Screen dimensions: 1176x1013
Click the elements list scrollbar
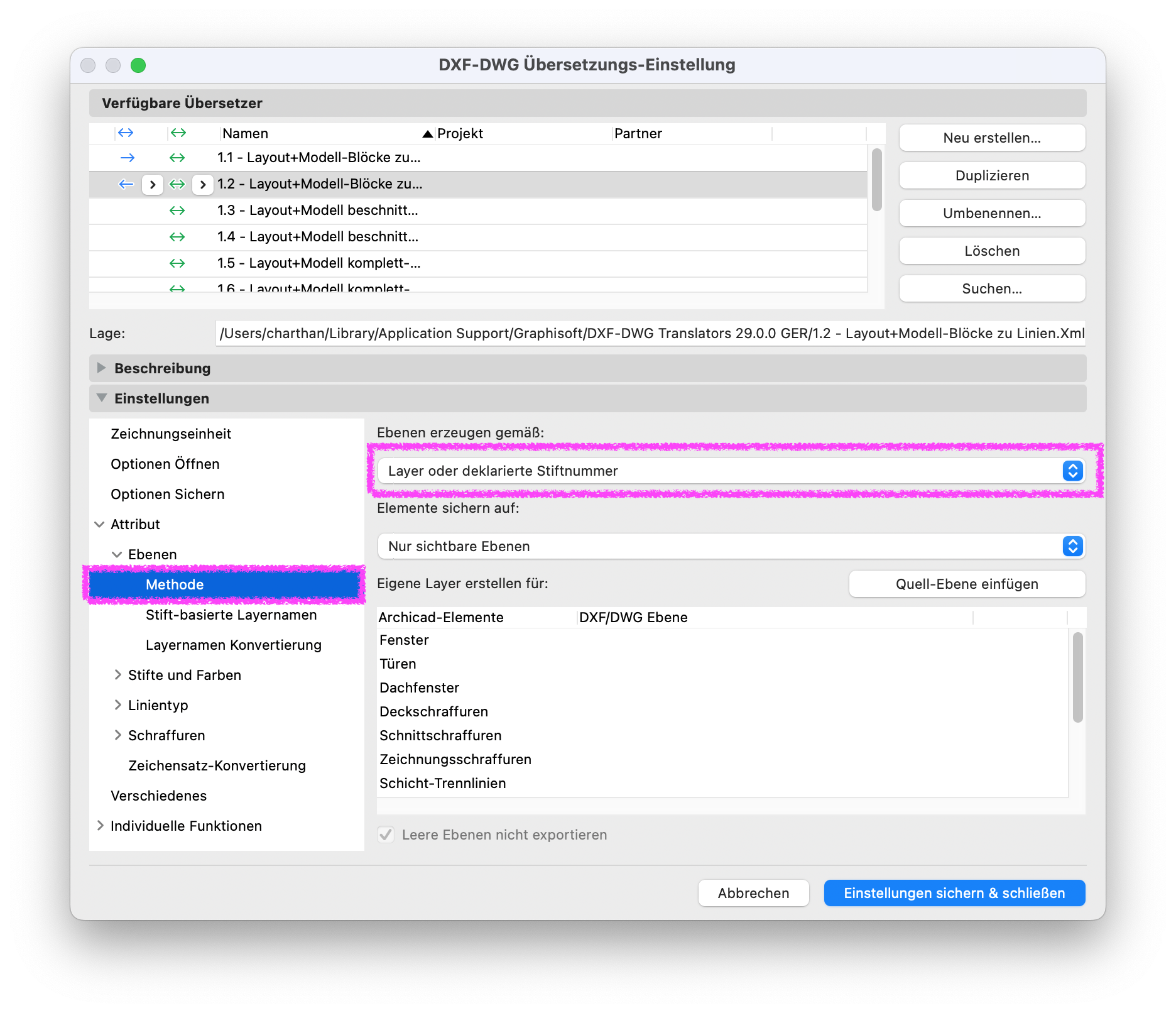1078,677
